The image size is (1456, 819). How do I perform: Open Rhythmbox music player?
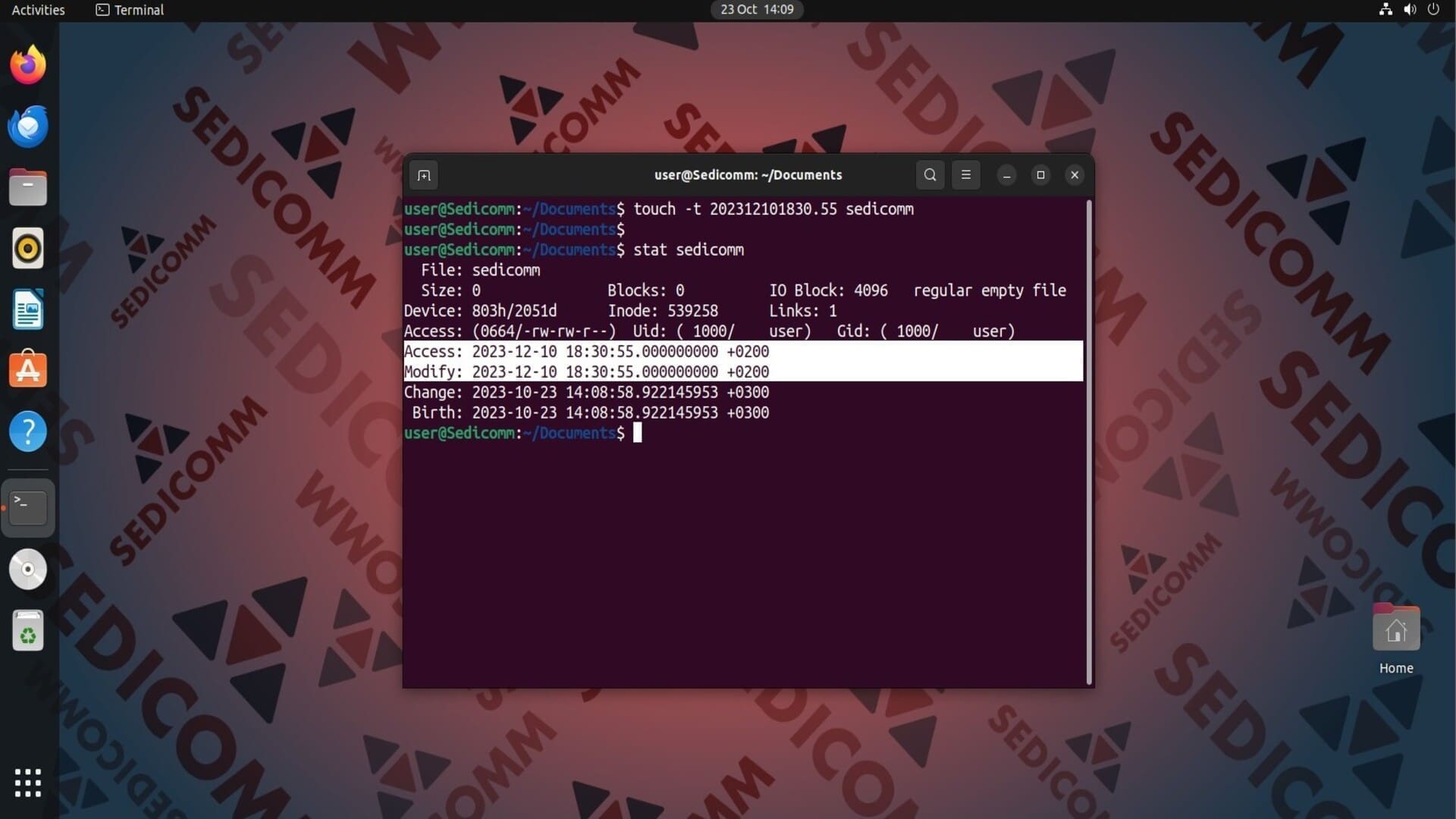28,249
